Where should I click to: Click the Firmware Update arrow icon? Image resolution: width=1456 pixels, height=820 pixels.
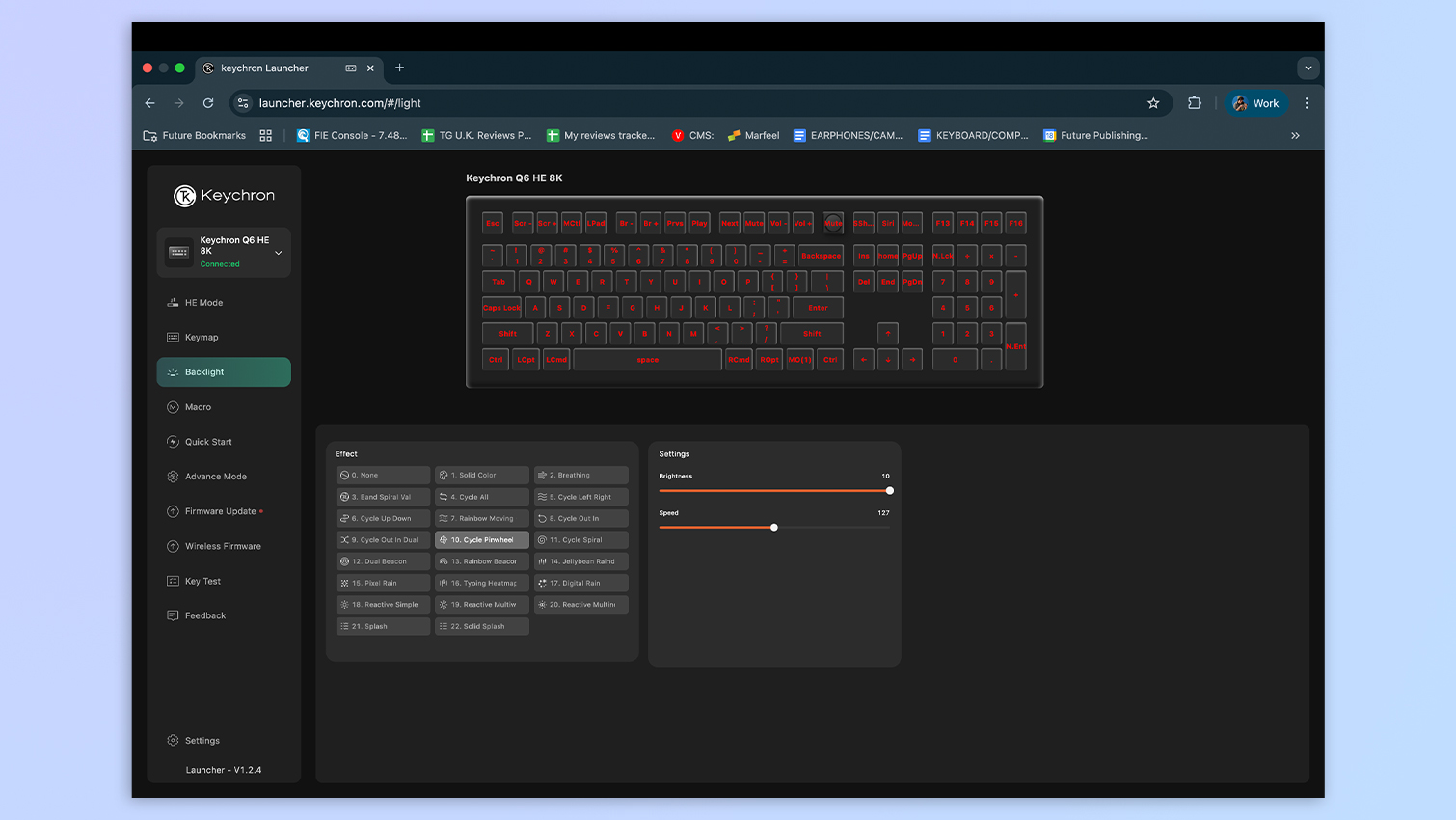175,510
